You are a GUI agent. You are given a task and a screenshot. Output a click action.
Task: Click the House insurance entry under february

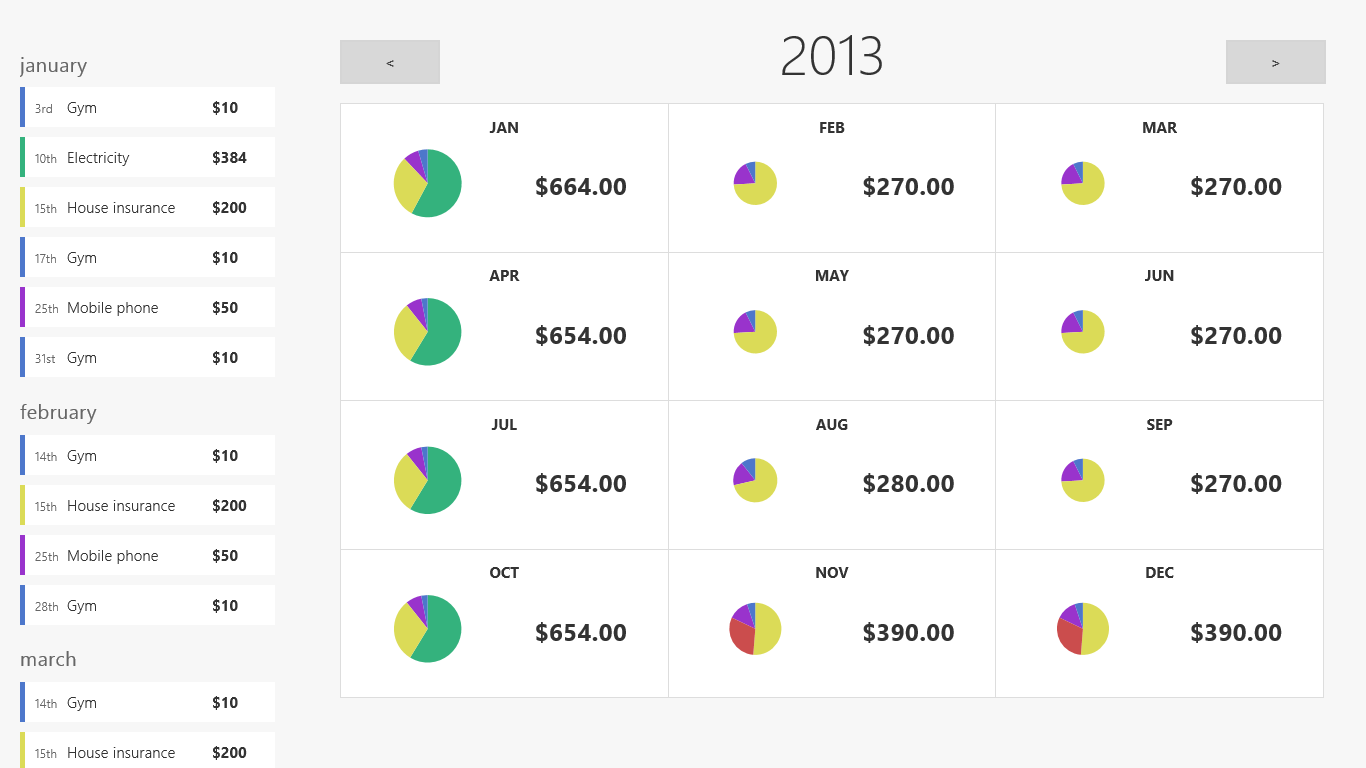click(x=146, y=505)
